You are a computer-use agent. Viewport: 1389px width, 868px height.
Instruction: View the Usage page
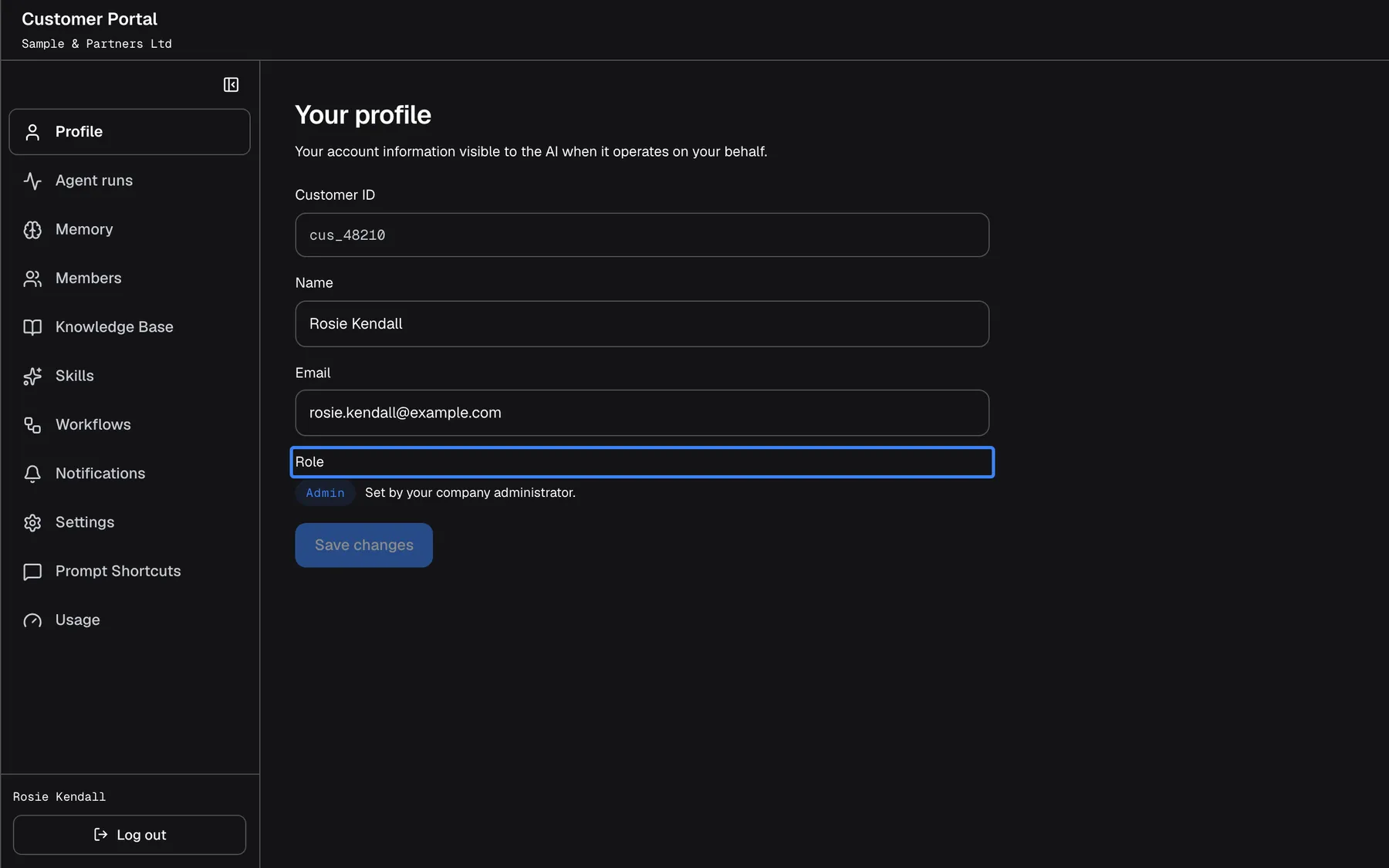pos(130,620)
